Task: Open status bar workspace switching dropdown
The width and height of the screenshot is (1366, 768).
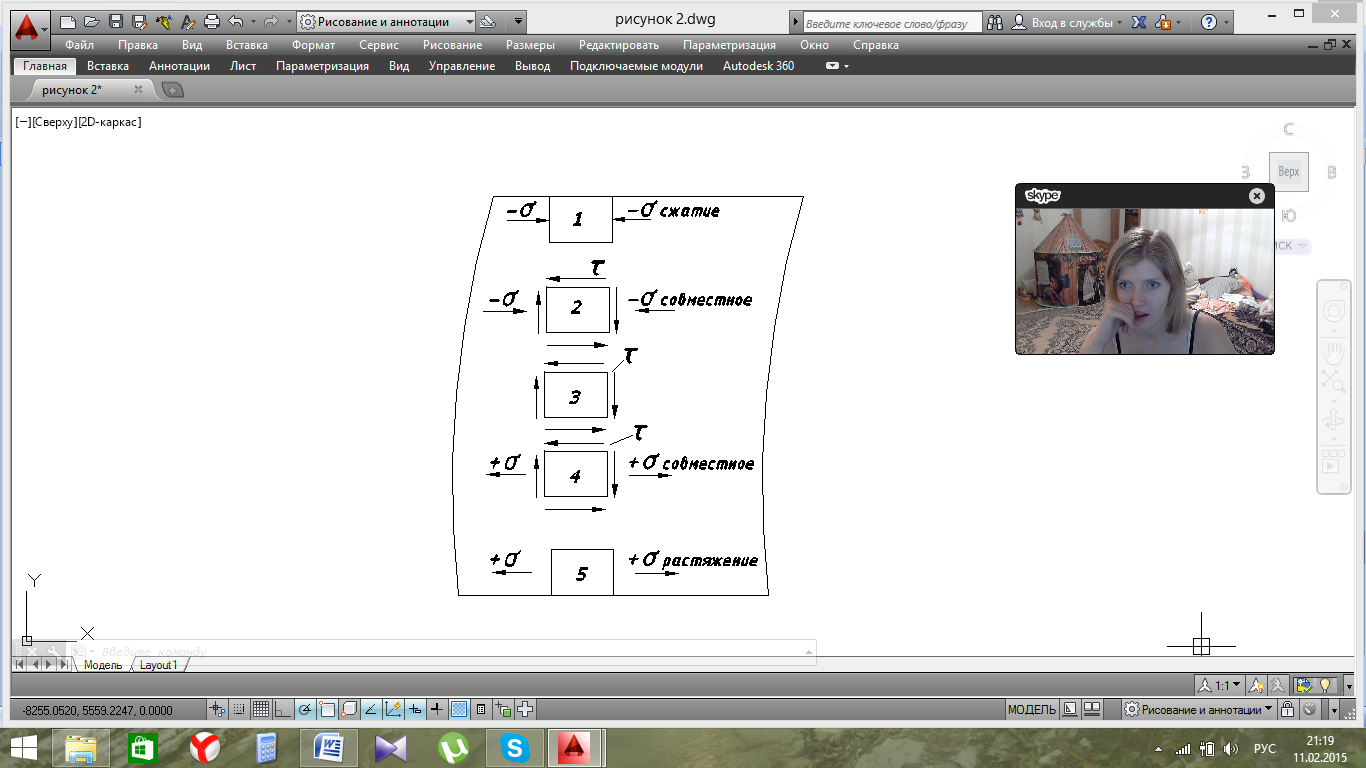Action: click(x=1198, y=710)
